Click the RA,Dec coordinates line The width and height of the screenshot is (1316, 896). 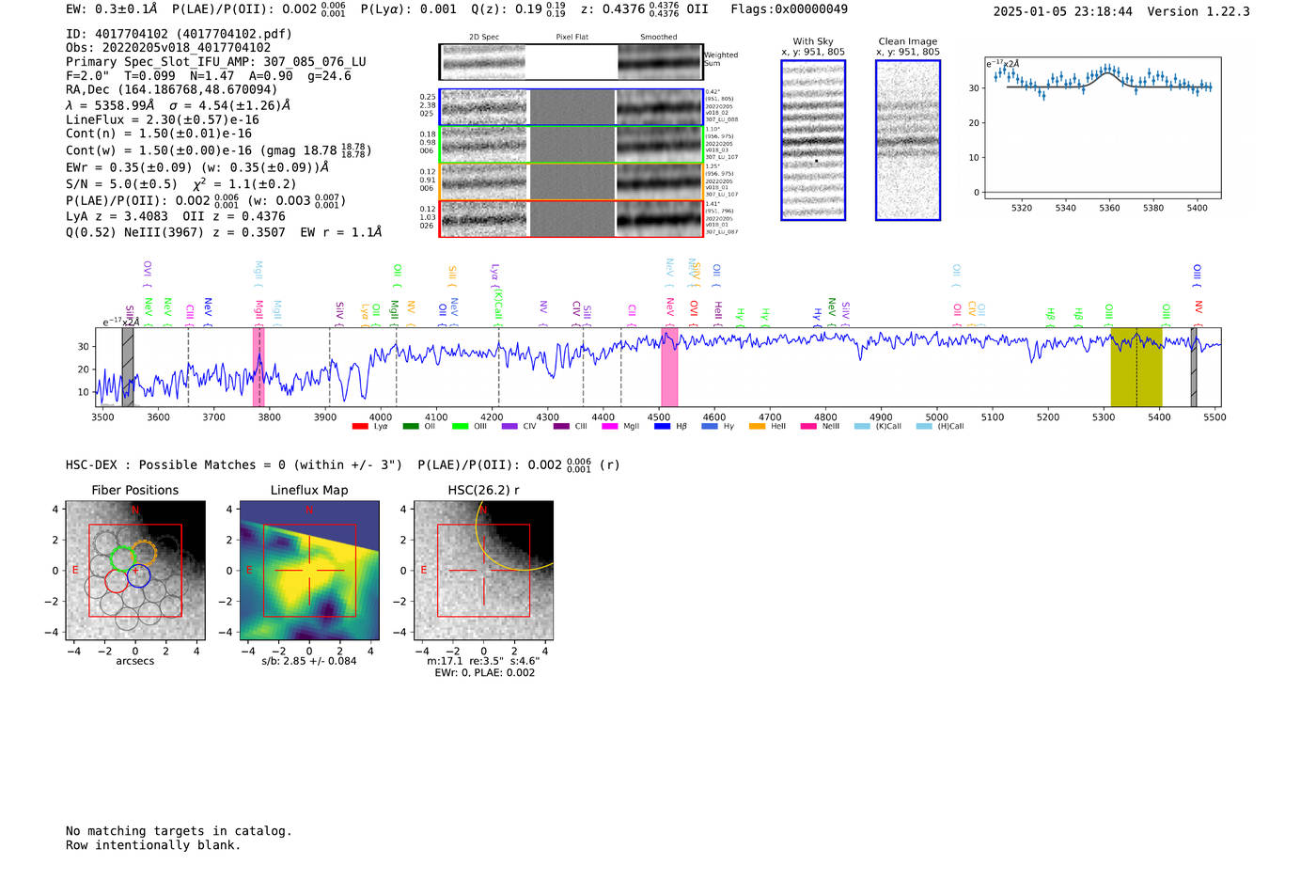click(x=172, y=90)
